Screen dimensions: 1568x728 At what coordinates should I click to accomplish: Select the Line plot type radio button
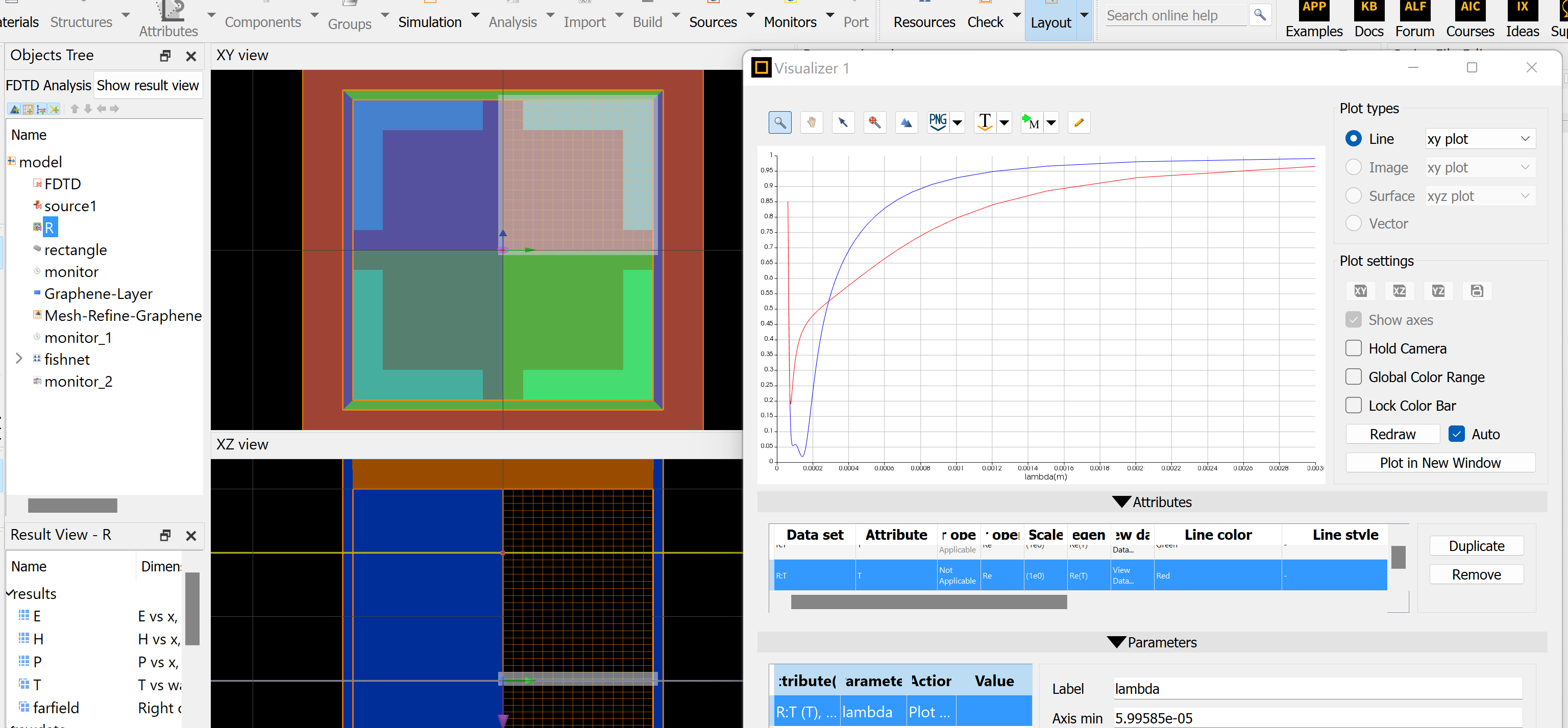tap(1353, 139)
